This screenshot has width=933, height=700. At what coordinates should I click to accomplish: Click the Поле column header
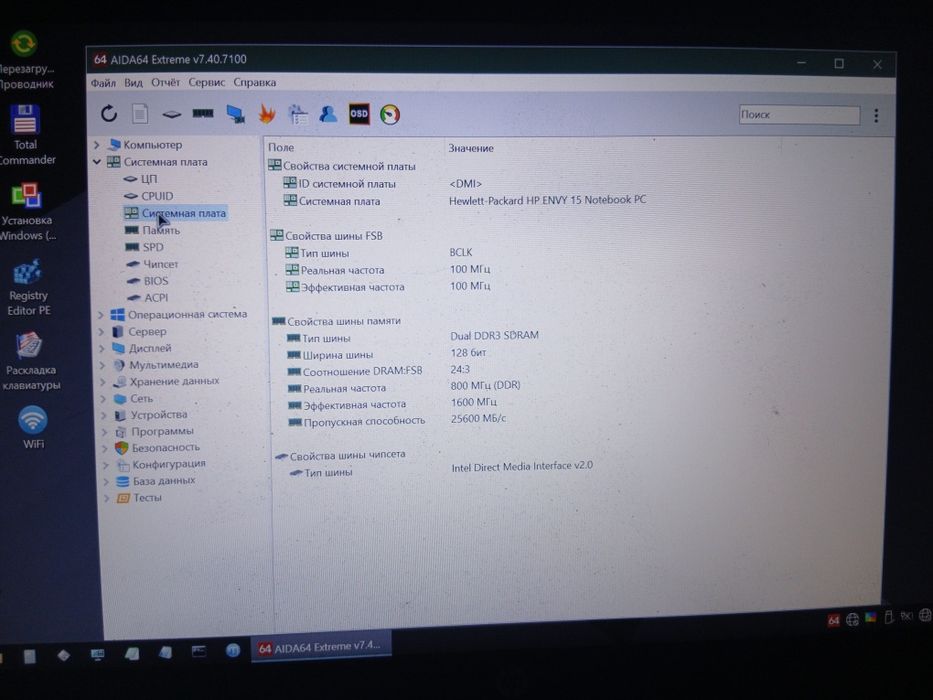[x=281, y=148]
